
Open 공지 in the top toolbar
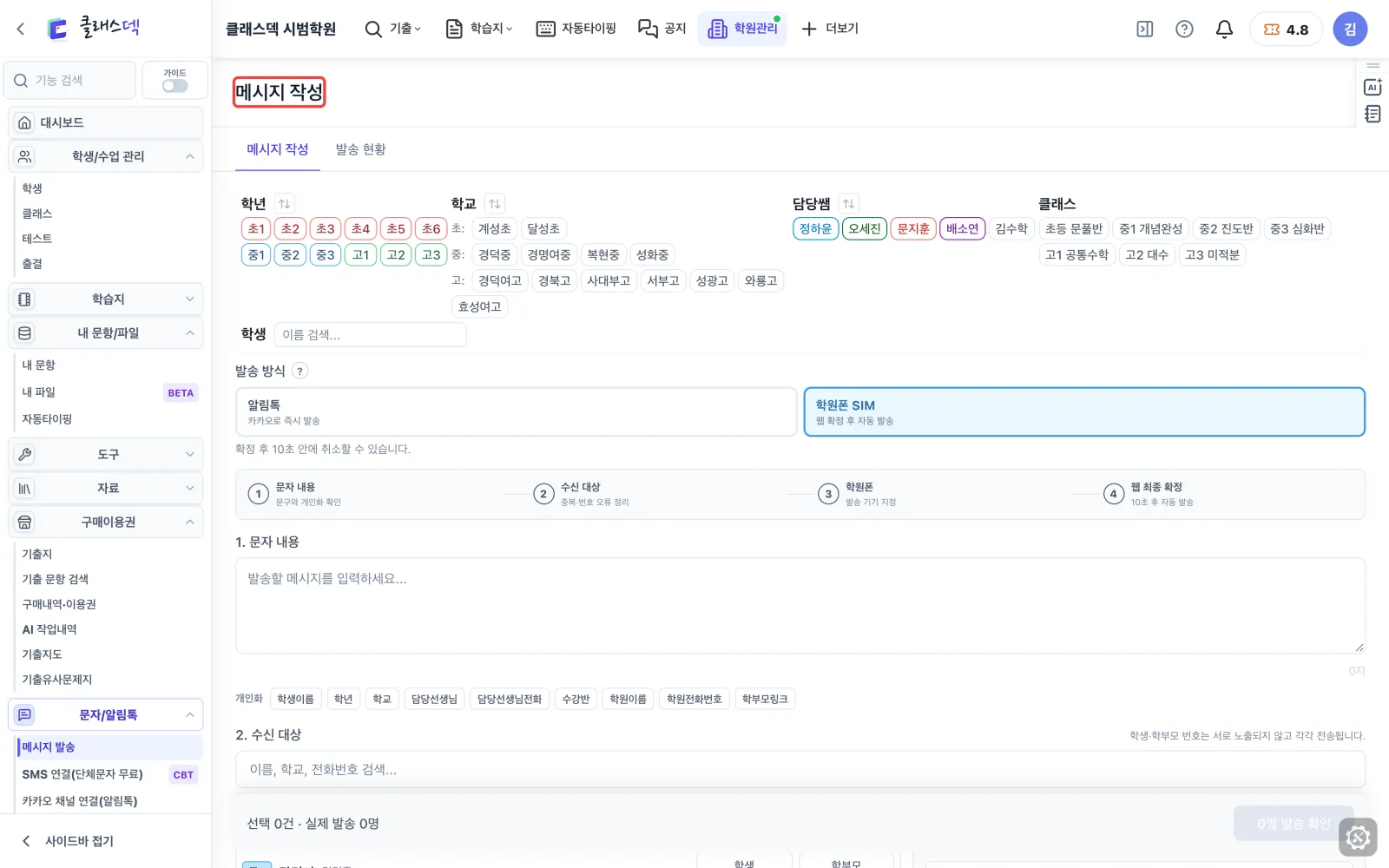coord(662,29)
